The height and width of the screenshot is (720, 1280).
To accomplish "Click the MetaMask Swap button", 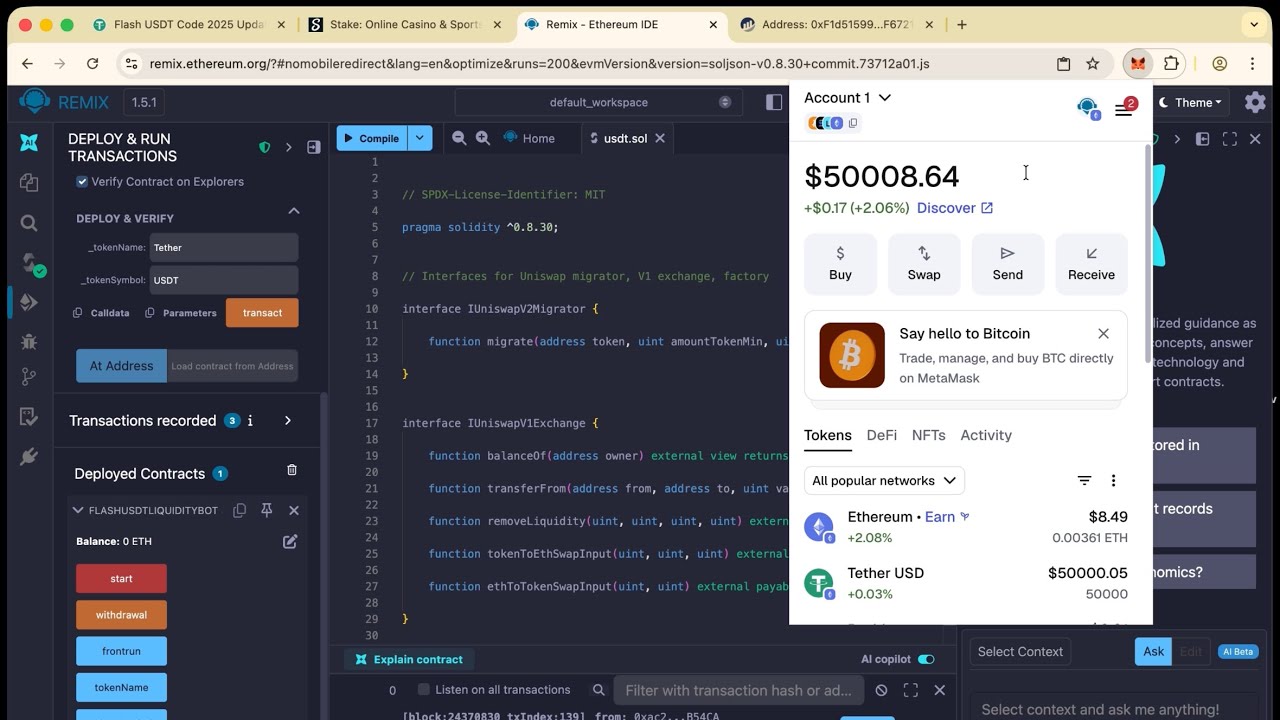I will coord(924,264).
